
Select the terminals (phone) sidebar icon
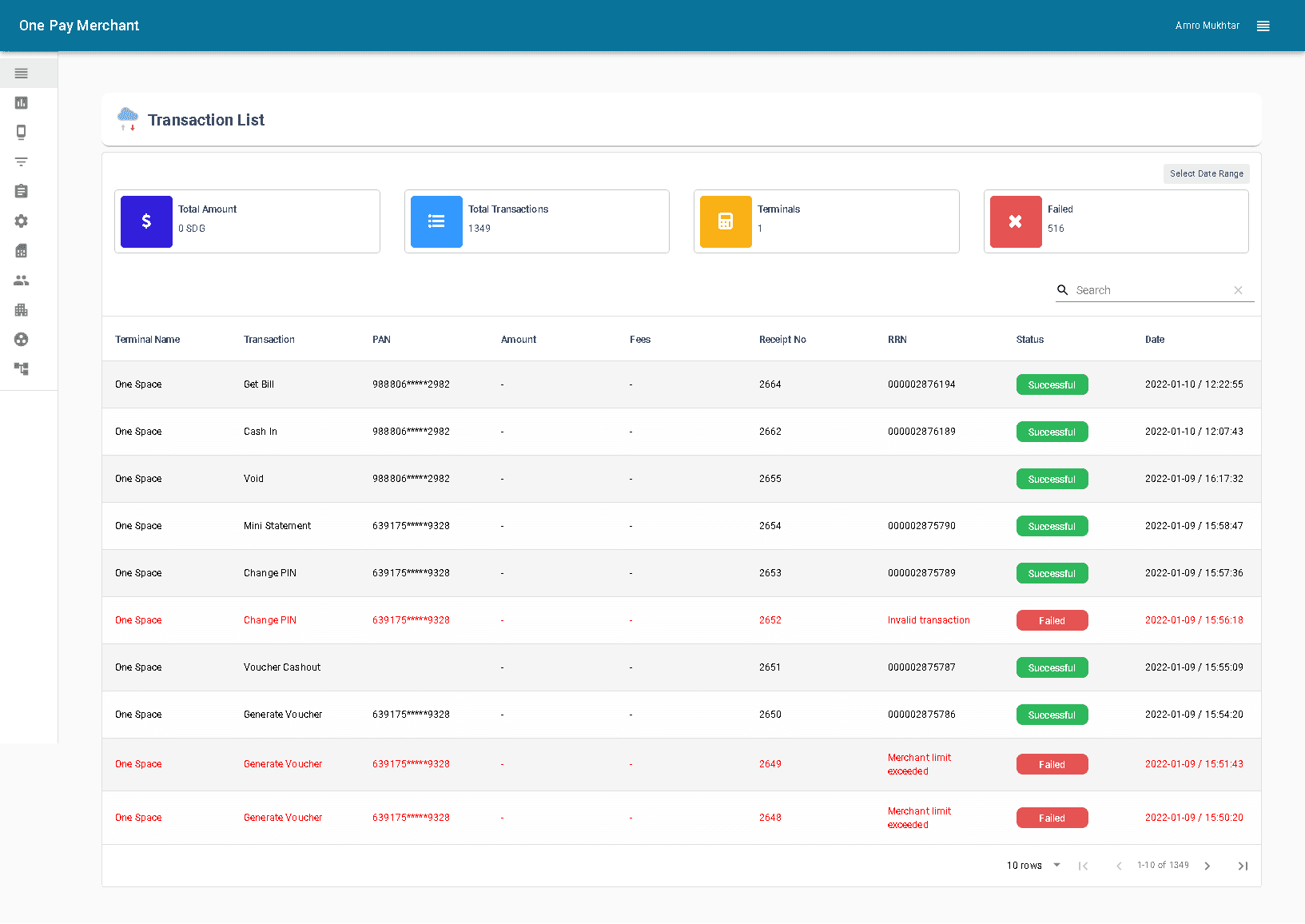click(x=21, y=132)
